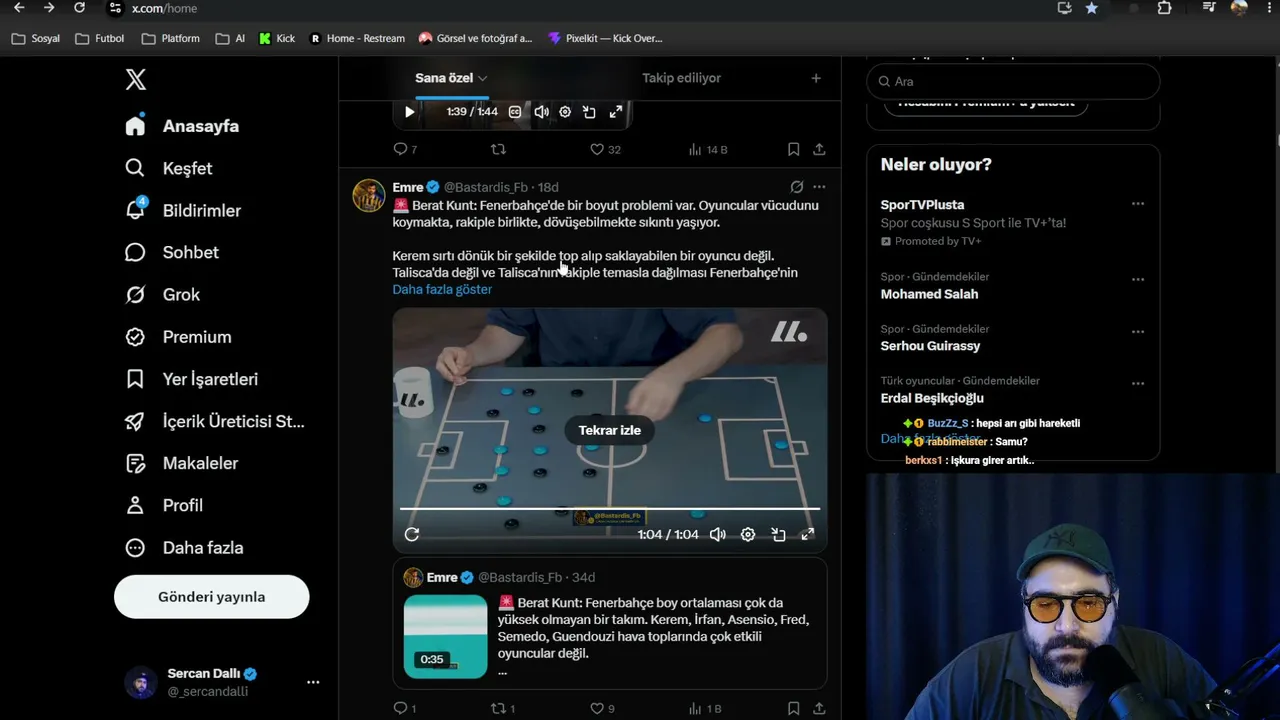Open Makaleler articles
Screen dimensions: 1280x720
point(181,463)
